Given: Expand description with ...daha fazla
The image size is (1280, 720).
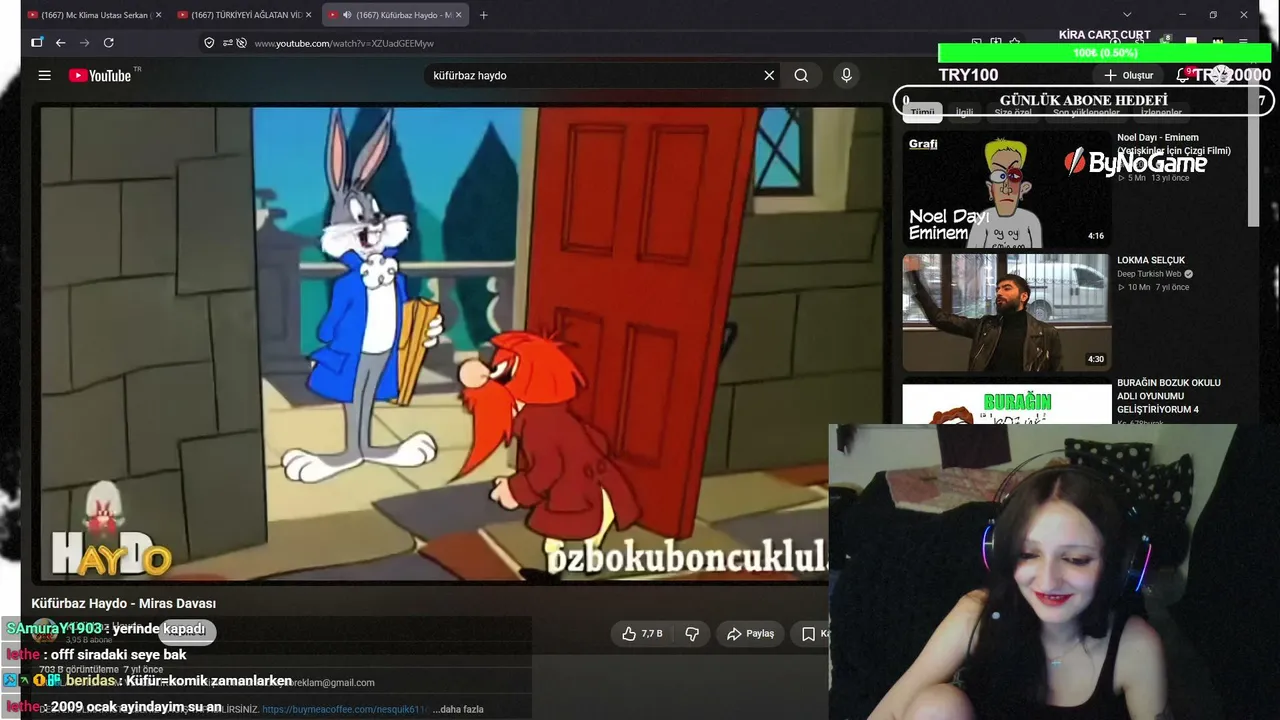Looking at the screenshot, I should pyautogui.click(x=458, y=709).
